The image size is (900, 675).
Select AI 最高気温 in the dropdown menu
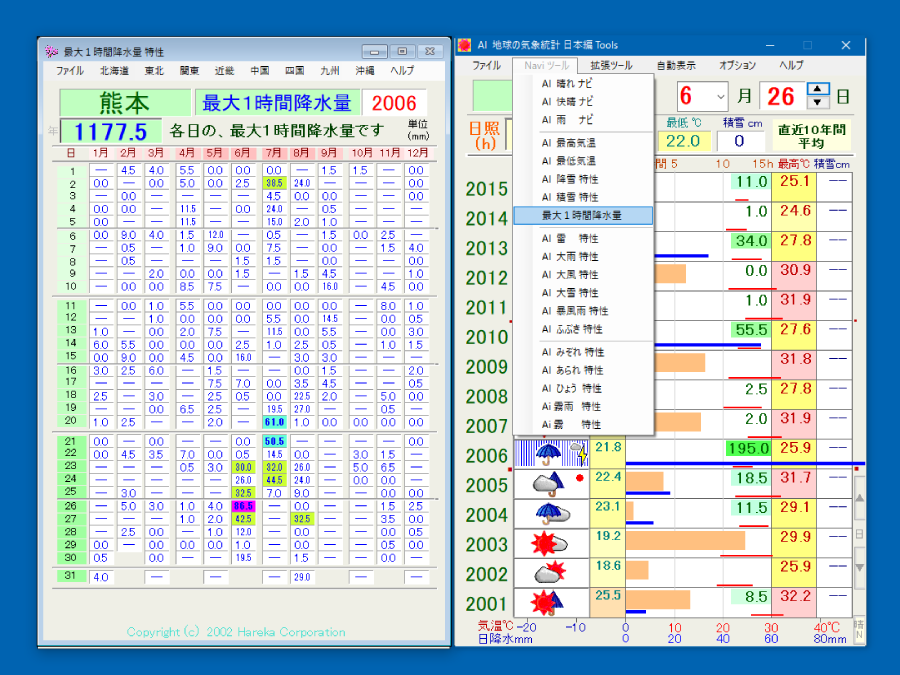[x=570, y=143]
